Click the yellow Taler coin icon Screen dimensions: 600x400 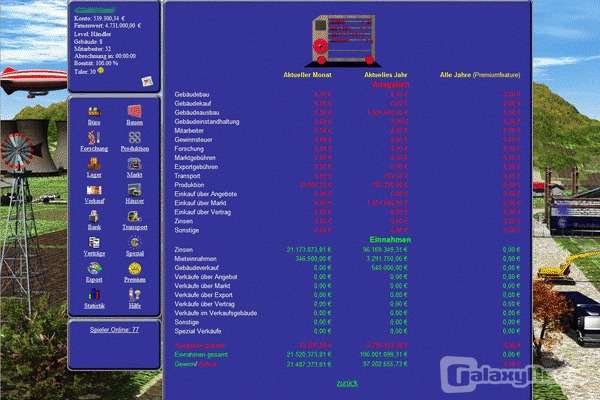pyautogui.click(x=101, y=70)
